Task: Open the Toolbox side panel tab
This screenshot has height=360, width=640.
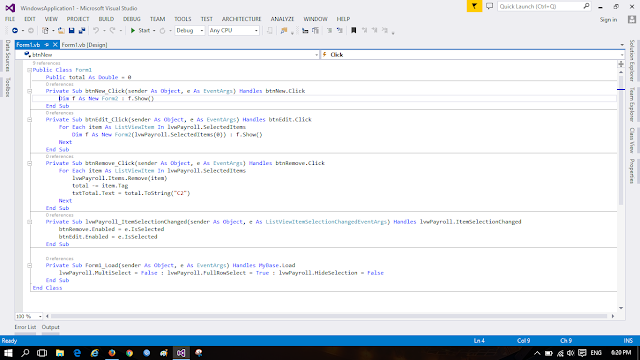Action: [8, 87]
